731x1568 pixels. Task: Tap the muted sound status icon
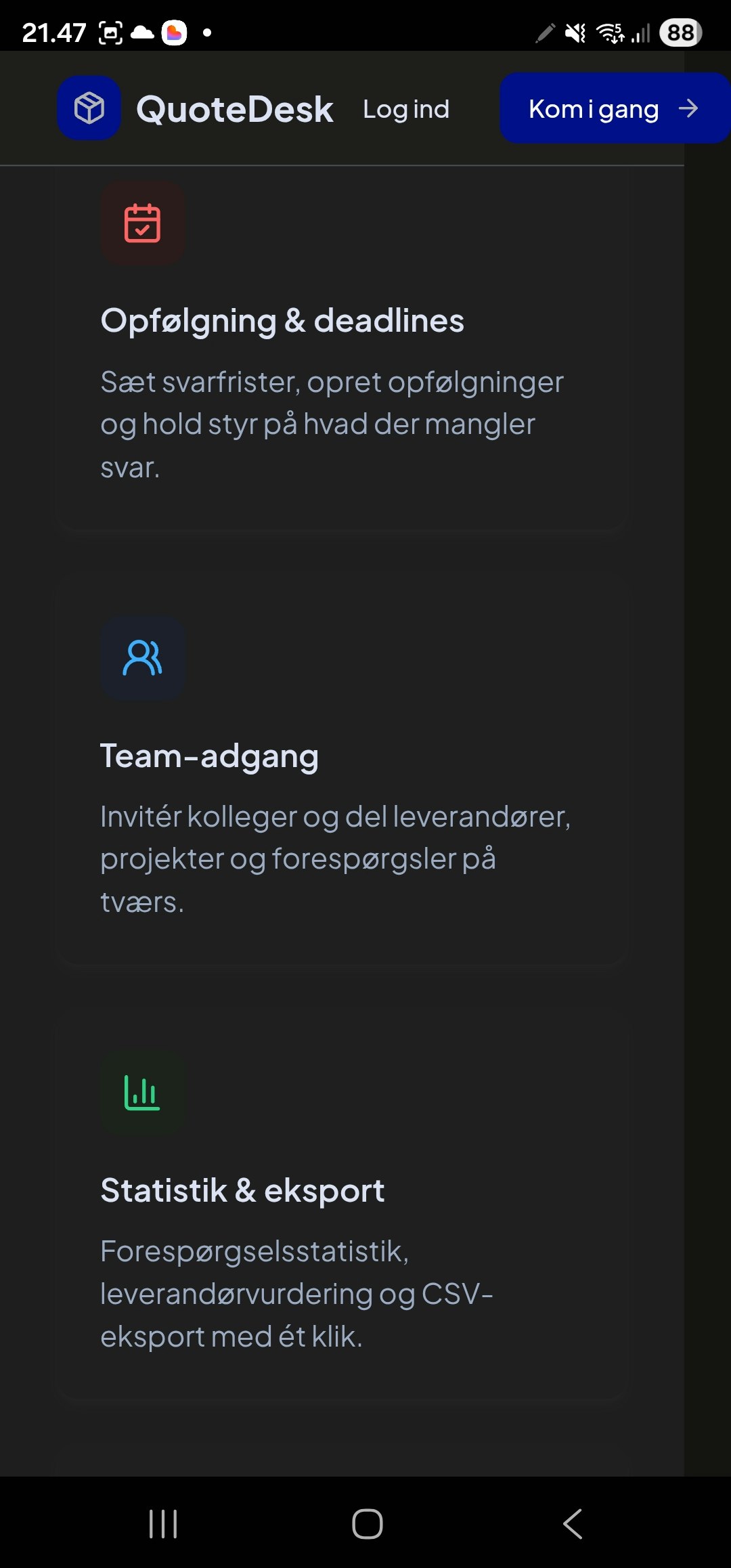coord(575,32)
